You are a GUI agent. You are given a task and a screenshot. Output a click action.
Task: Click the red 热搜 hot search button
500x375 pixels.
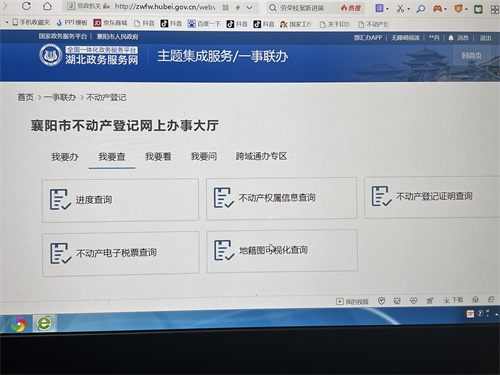[351, 8]
